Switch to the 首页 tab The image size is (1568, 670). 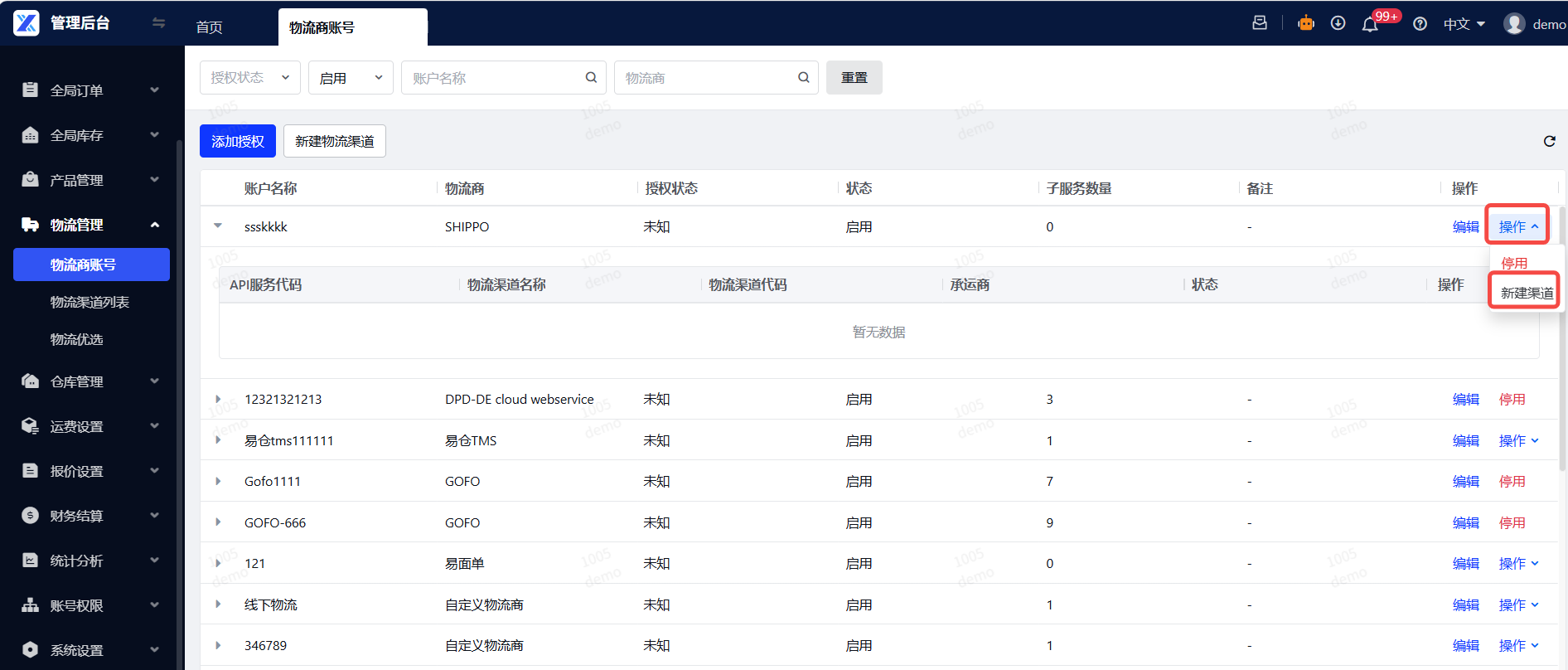tap(209, 27)
